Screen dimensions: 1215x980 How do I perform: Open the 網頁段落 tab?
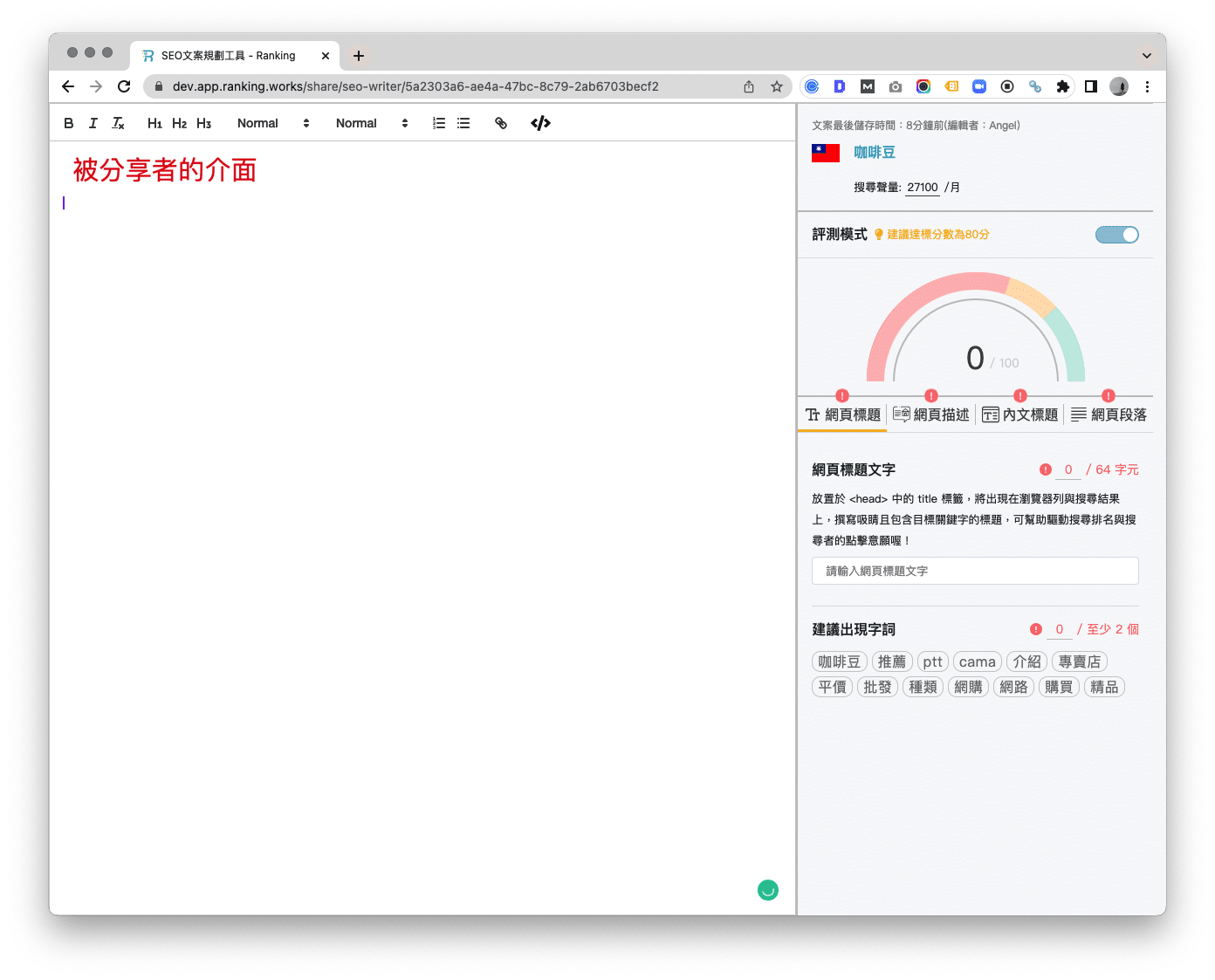(x=1109, y=415)
